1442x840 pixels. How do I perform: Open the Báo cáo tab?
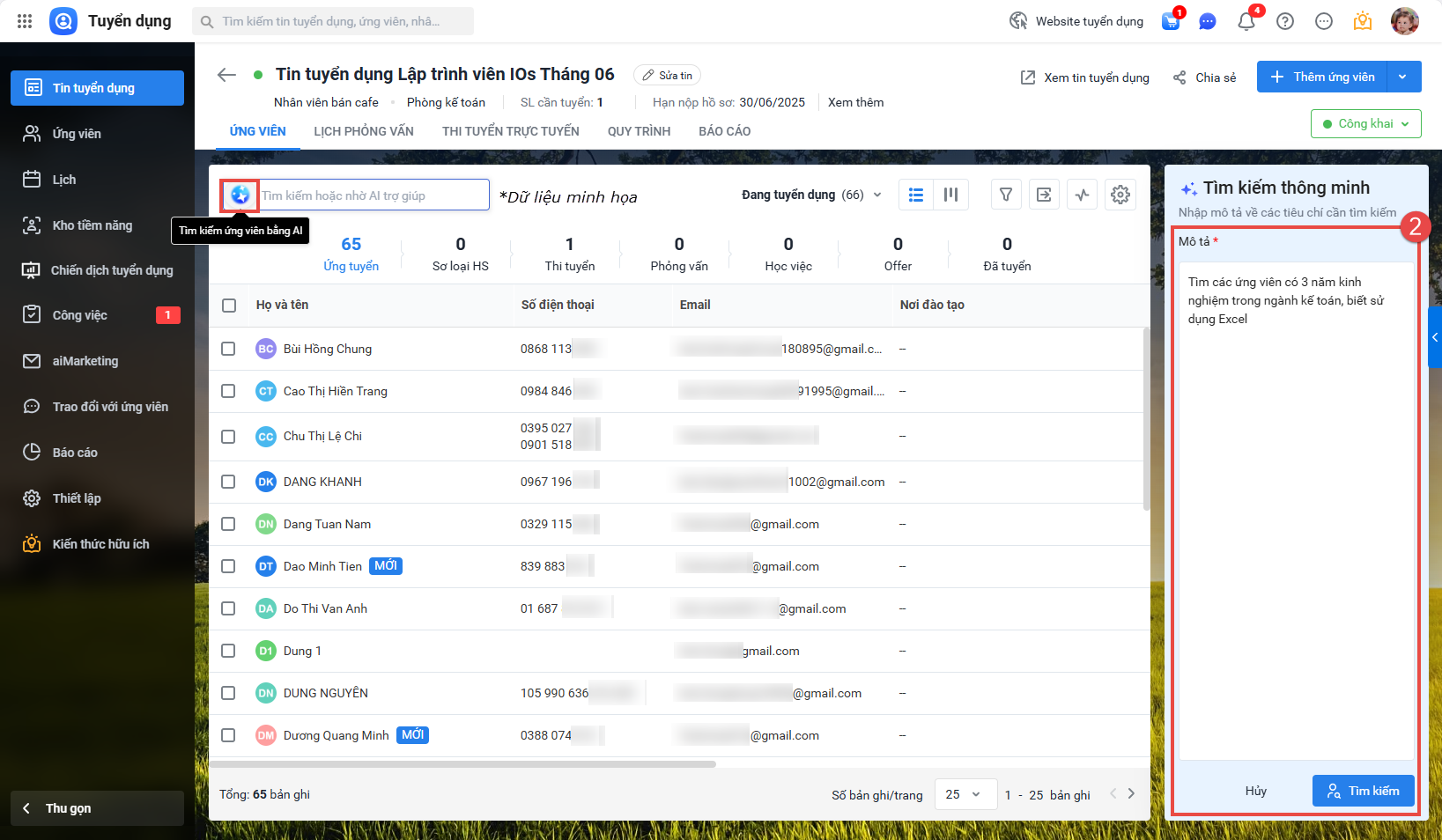click(x=724, y=131)
